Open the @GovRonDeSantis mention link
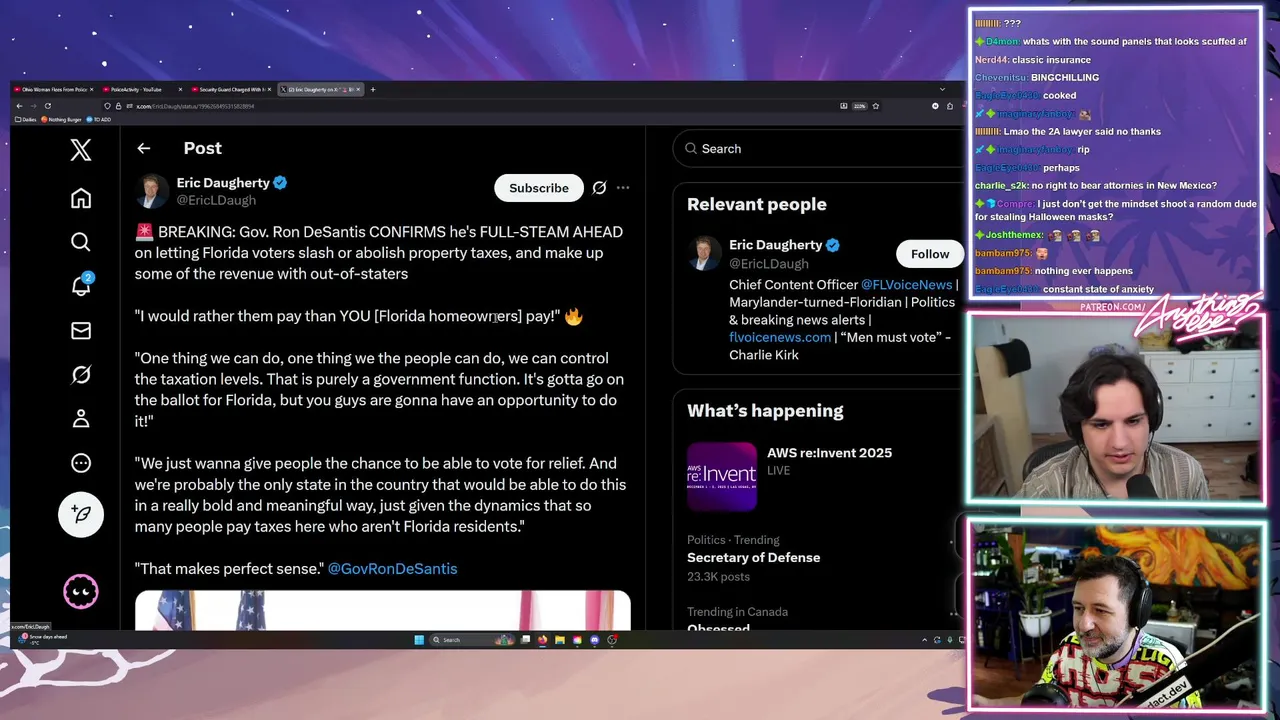This screenshot has width=1280, height=720. click(x=392, y=568)
